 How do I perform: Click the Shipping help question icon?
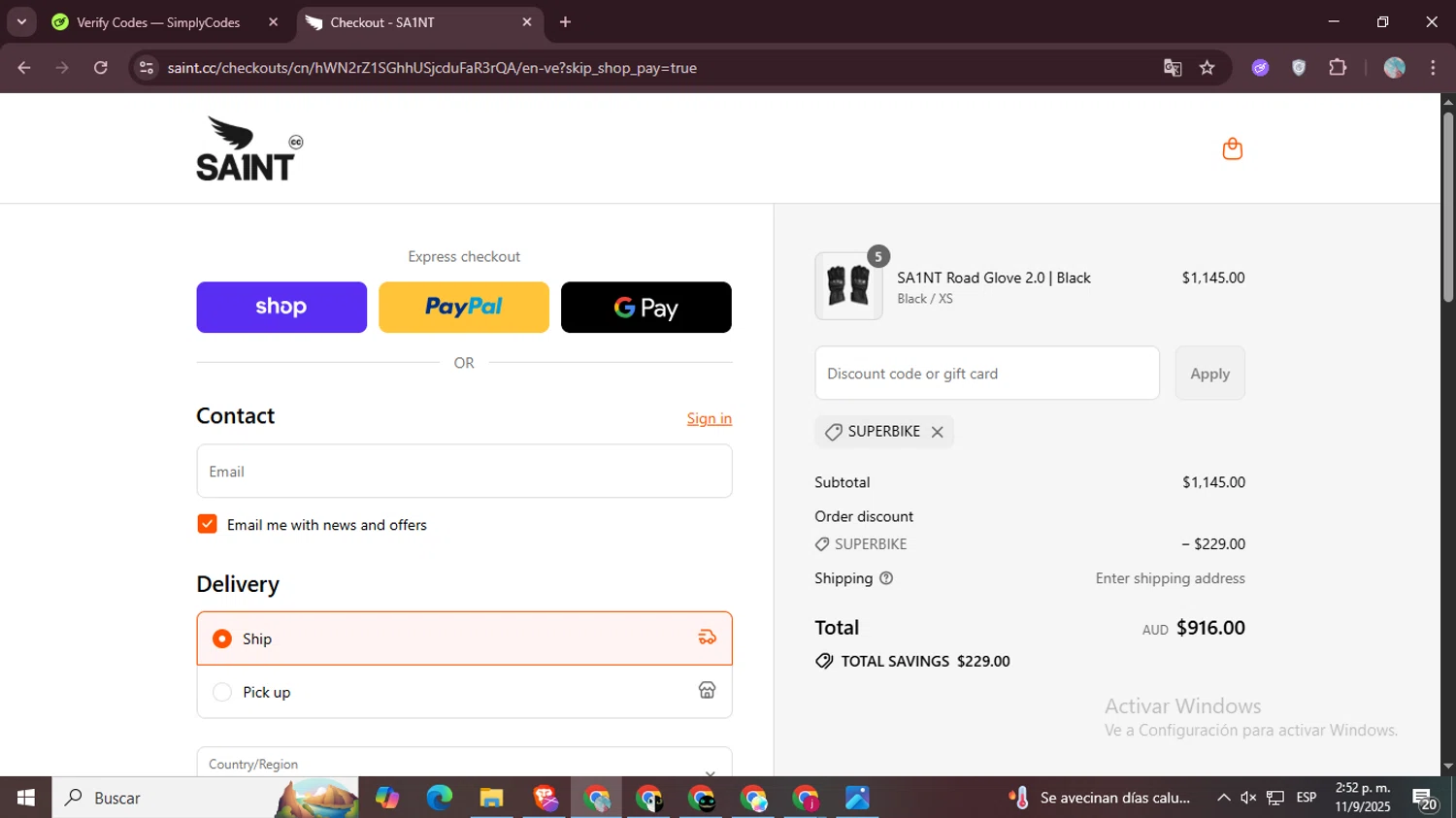click(x=886, y=578)
